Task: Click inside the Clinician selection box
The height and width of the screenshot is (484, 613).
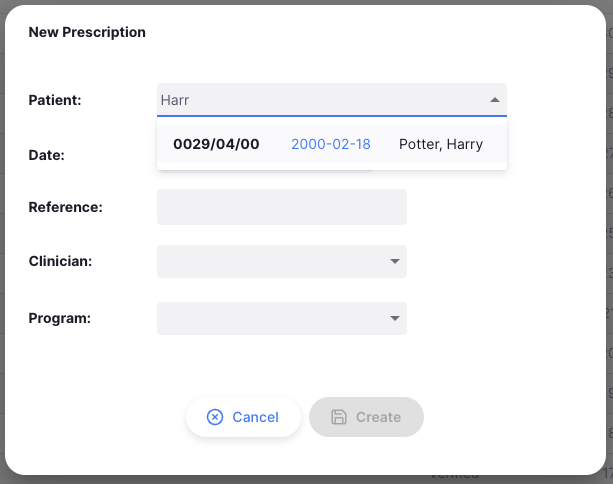Action: 270,261
